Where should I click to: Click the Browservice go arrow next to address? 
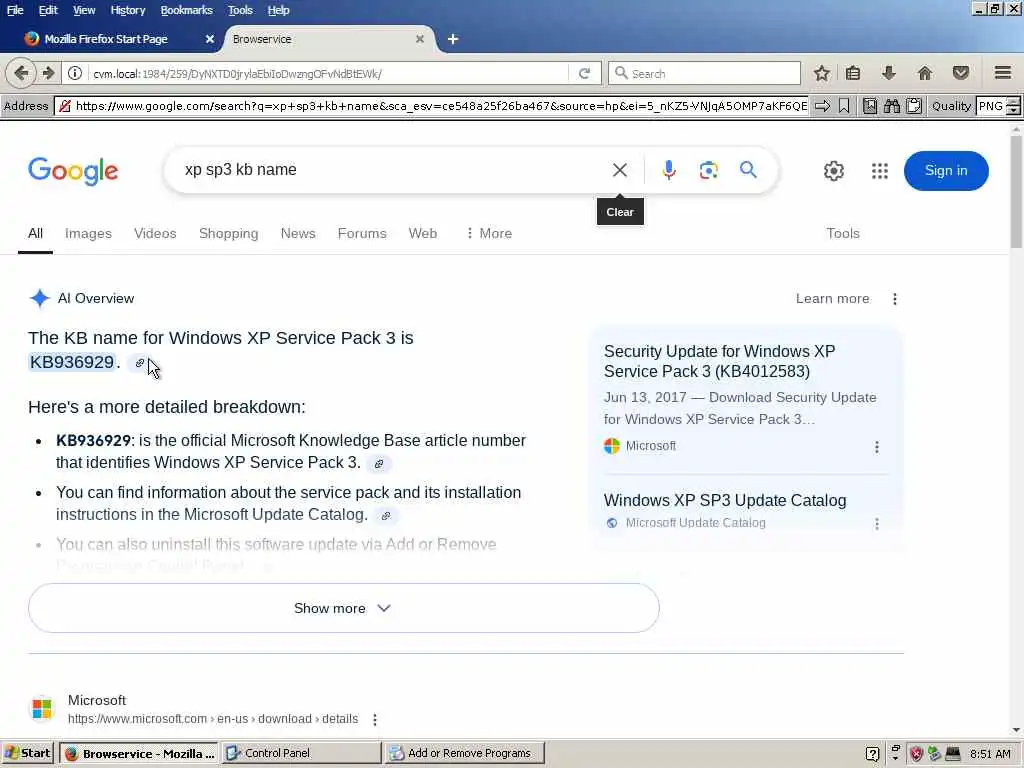point(822,106)
